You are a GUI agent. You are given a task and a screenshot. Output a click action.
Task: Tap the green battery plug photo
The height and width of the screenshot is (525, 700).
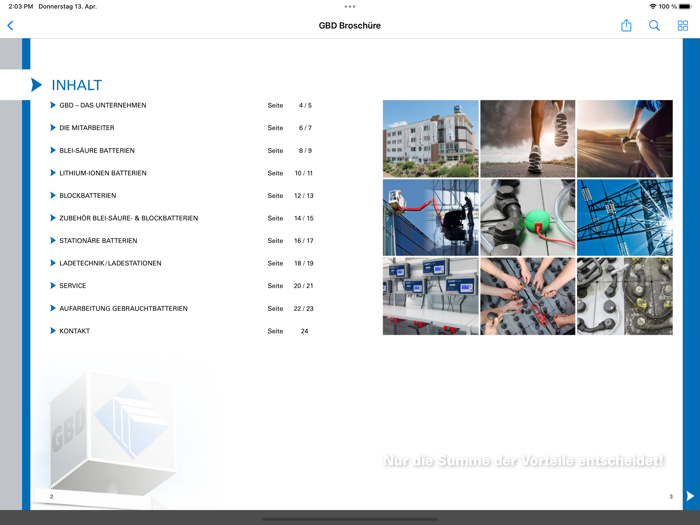[528, 217]
